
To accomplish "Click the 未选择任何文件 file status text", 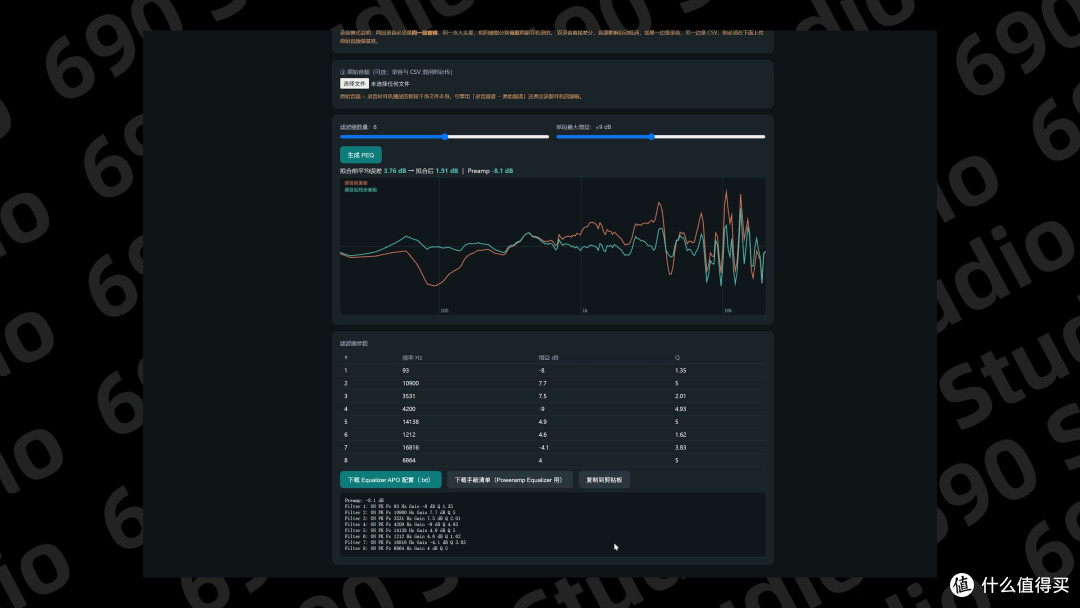I will (x=390, y=84).
